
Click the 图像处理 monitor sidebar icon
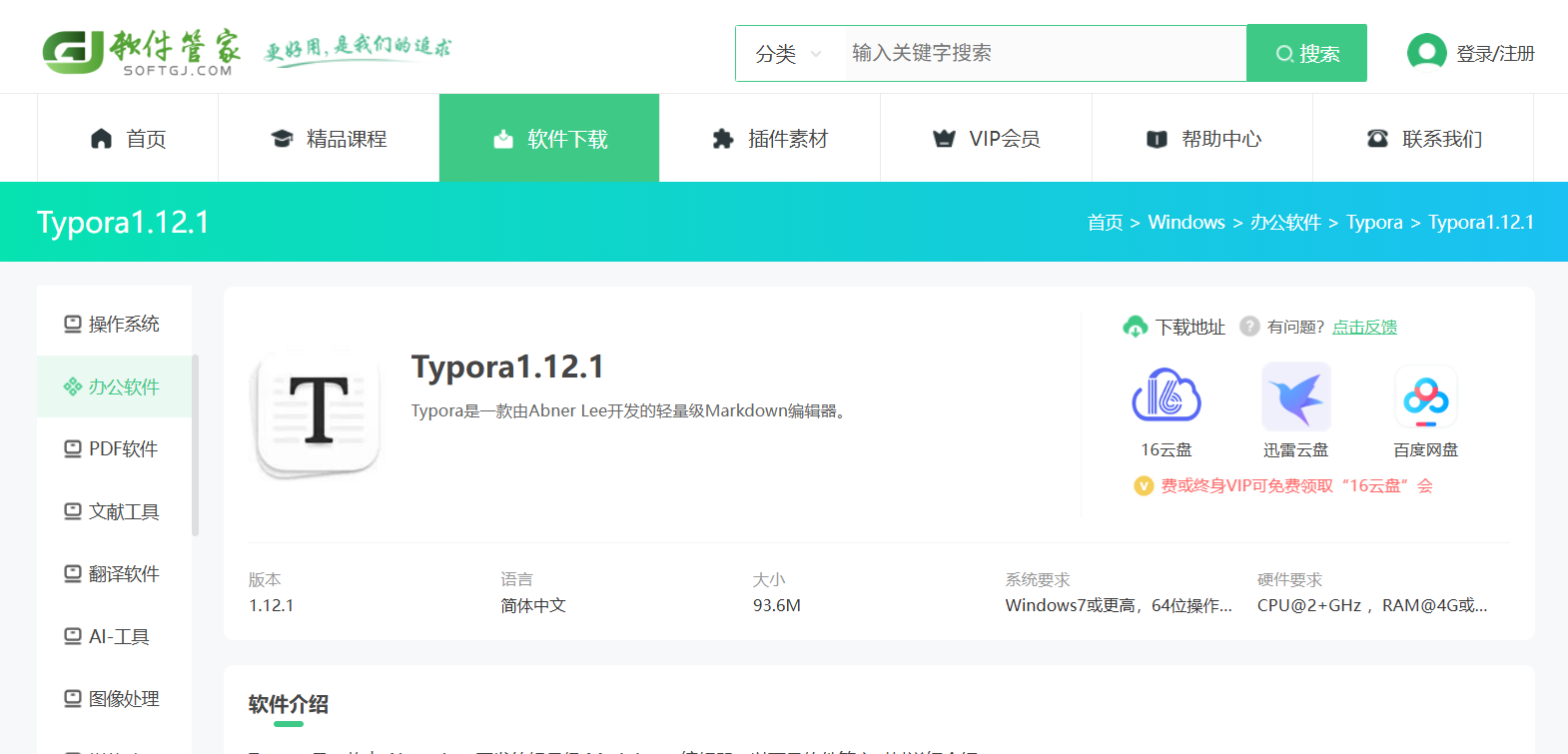click(x=73, y=699)
